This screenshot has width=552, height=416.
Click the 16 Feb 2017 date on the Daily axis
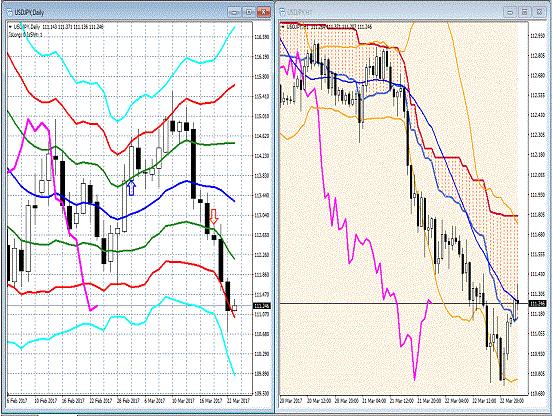[x=73, y=401]
